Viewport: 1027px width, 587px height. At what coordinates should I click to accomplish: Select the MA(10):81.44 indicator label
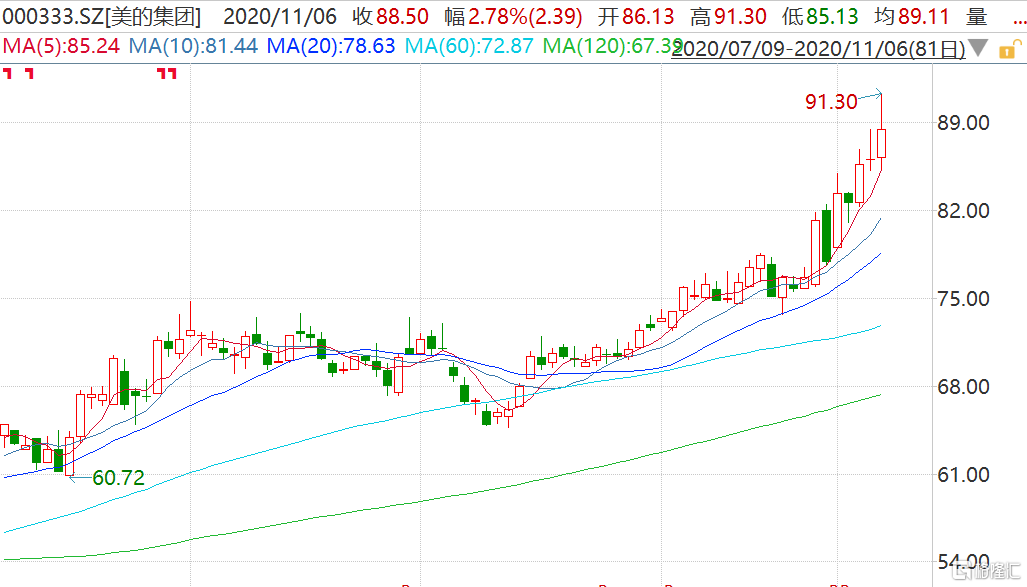point(193,46)
